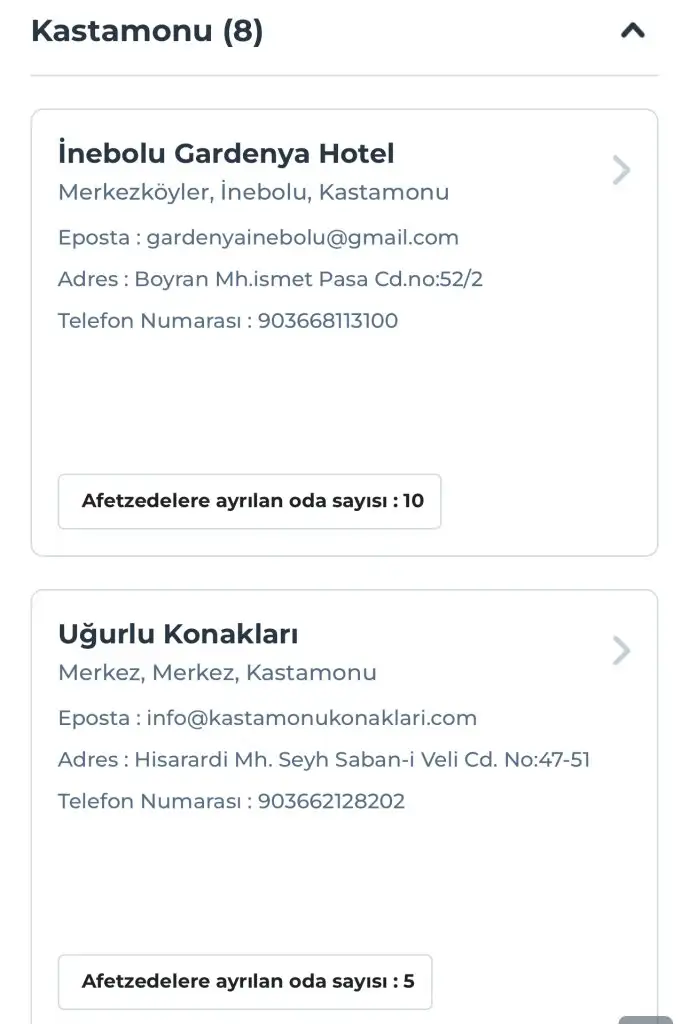This screenshot has height=1024, width=689.
Task: Open İnebolu Gardenya Hotel arrow icon
Action: [621, 171]
